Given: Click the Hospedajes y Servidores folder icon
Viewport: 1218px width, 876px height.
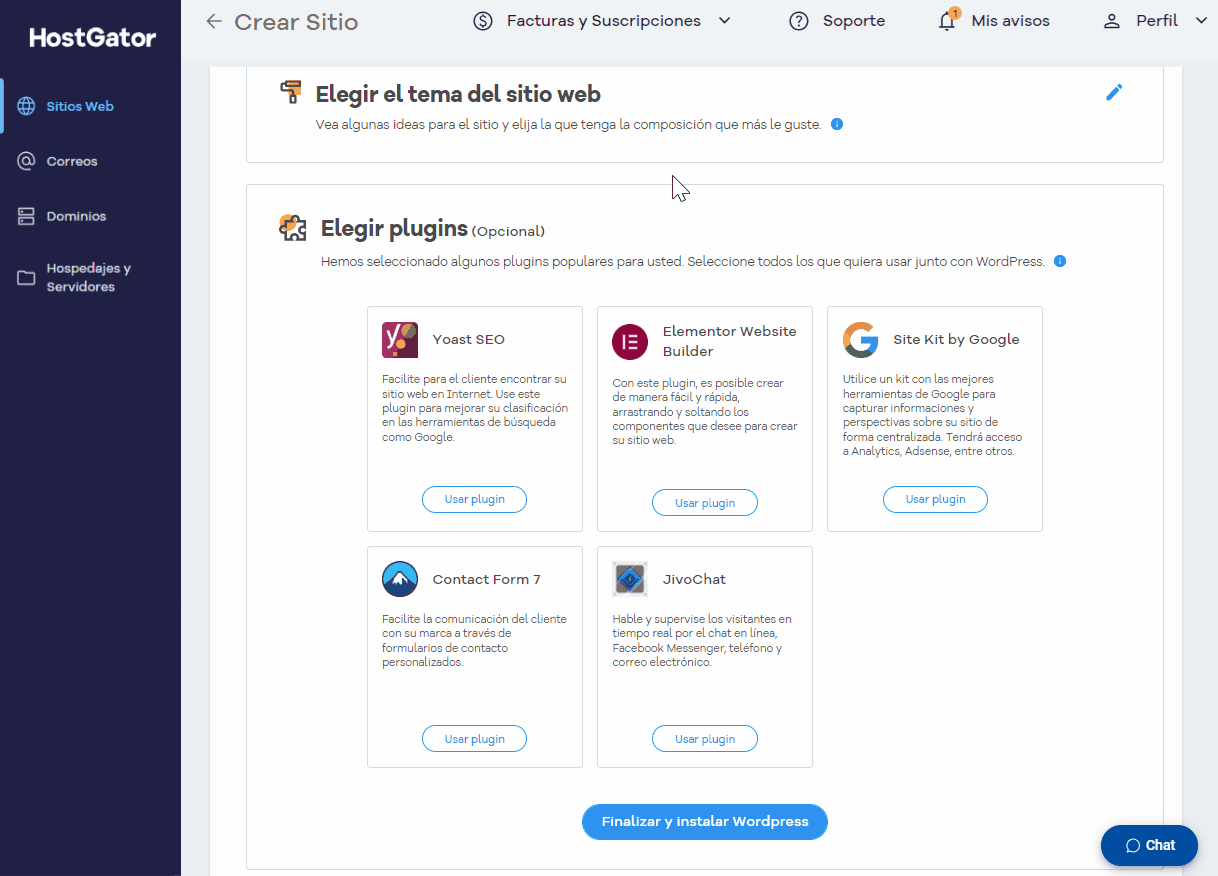Looking at the screenshot, I should (x=27, y=278).
